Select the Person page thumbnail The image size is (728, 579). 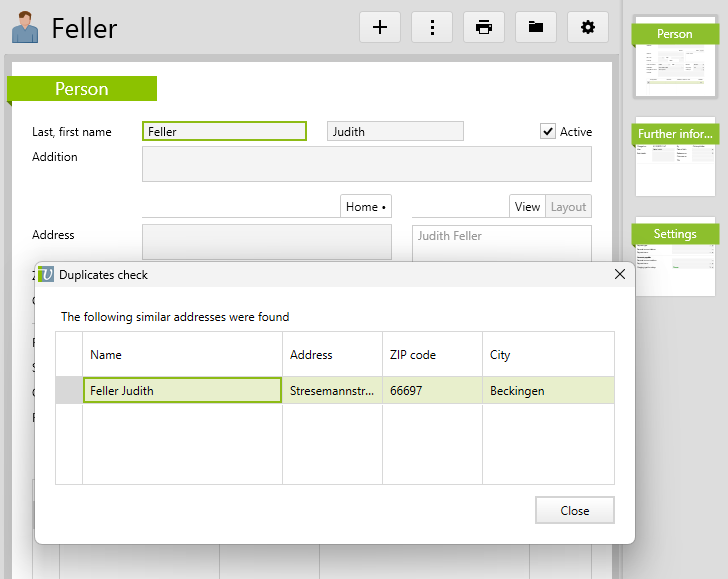675,62
